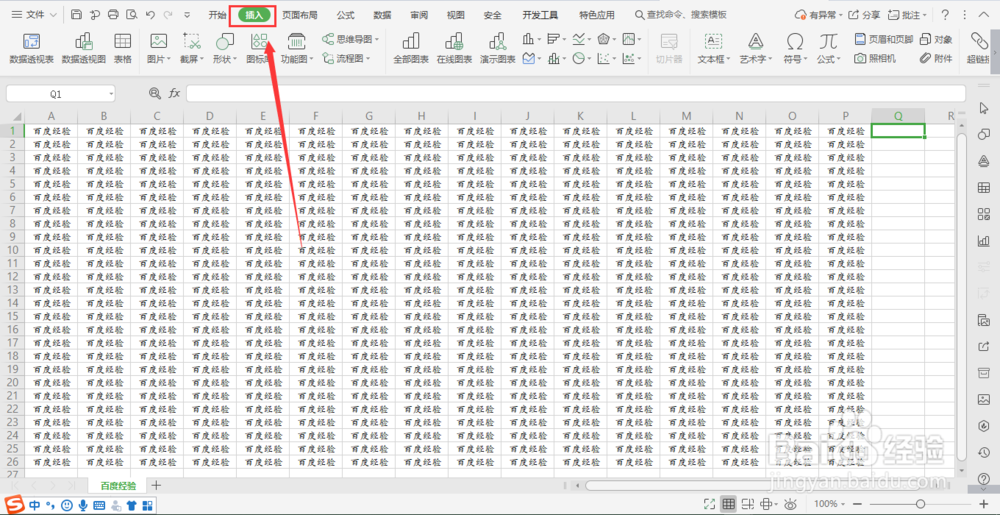Open All Charts (全部图表)
Image resolution: width=1000 pixels, height=515 pixels.
(411, 49)
